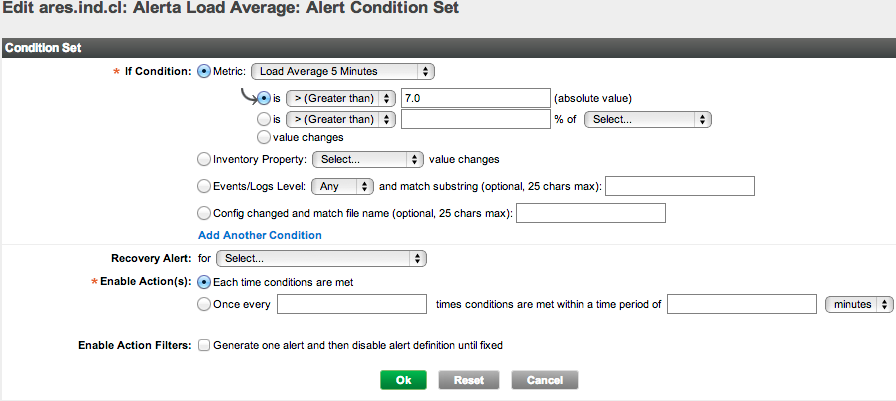
Task: Open the percentage row Greater than dropdown
Action: pos(341,119)
